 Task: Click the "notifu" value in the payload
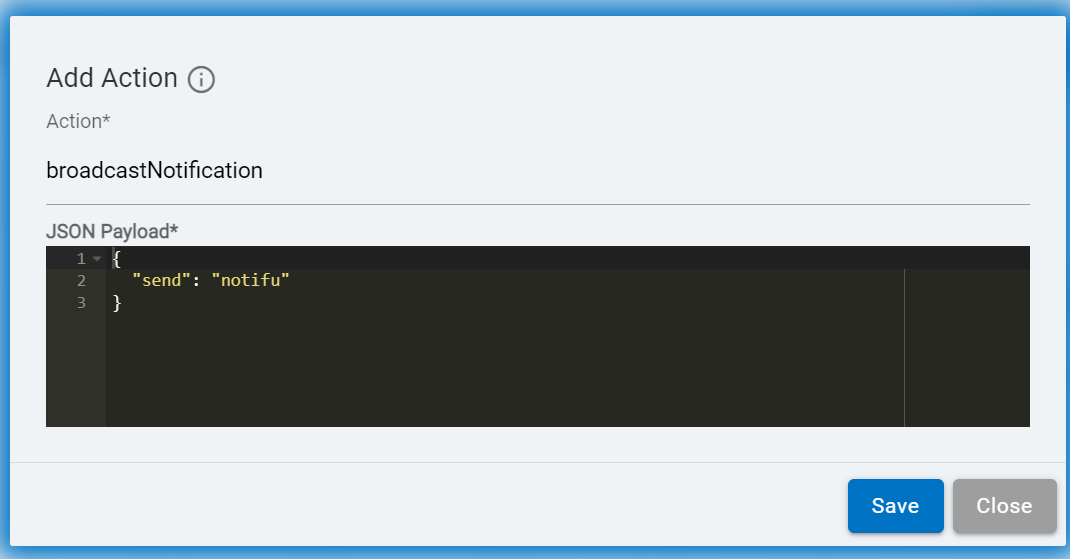pos(250,281)
